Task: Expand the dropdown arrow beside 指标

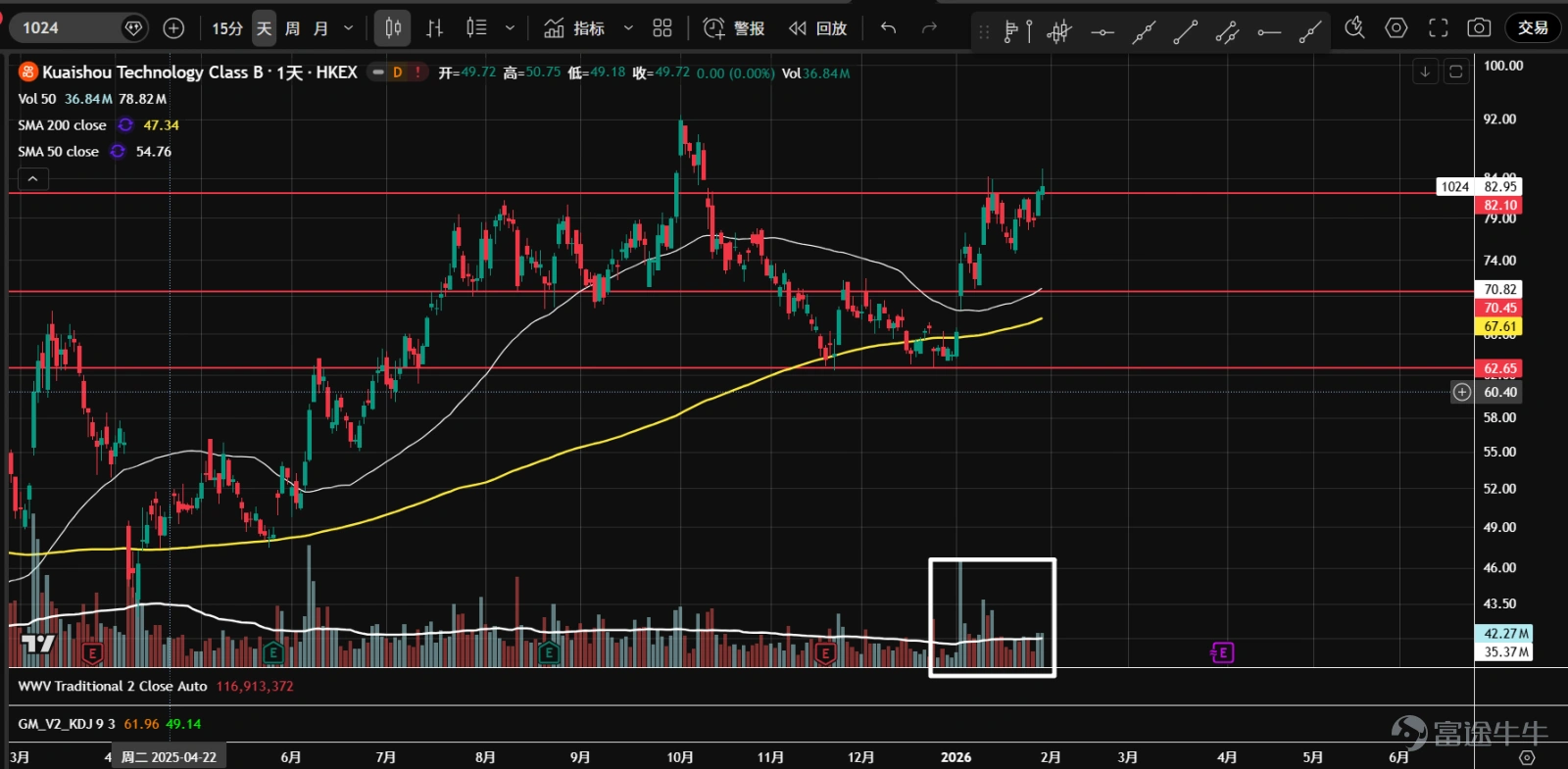Action: point(628,27)
